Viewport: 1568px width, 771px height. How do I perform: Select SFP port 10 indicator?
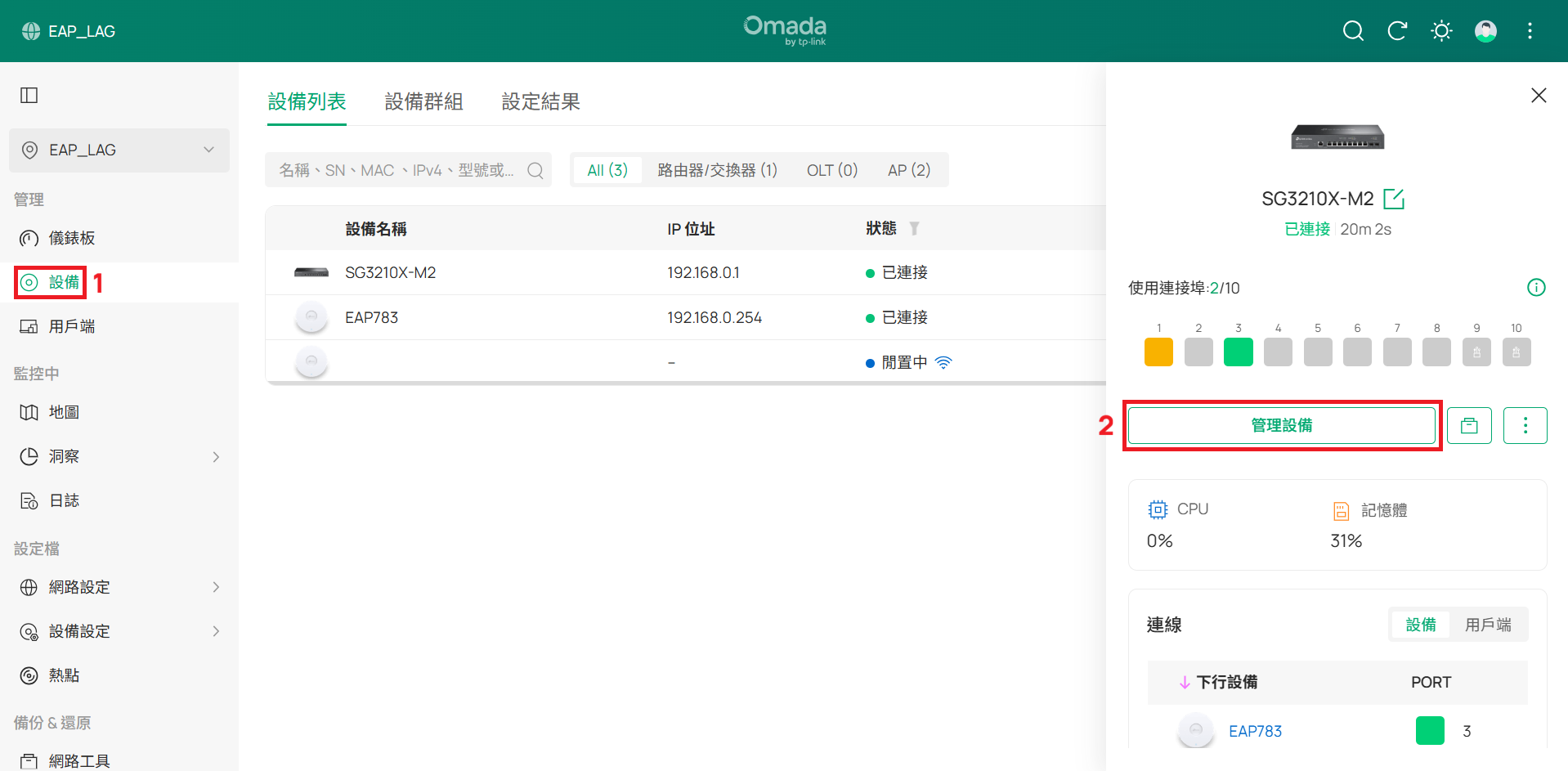1516,352
